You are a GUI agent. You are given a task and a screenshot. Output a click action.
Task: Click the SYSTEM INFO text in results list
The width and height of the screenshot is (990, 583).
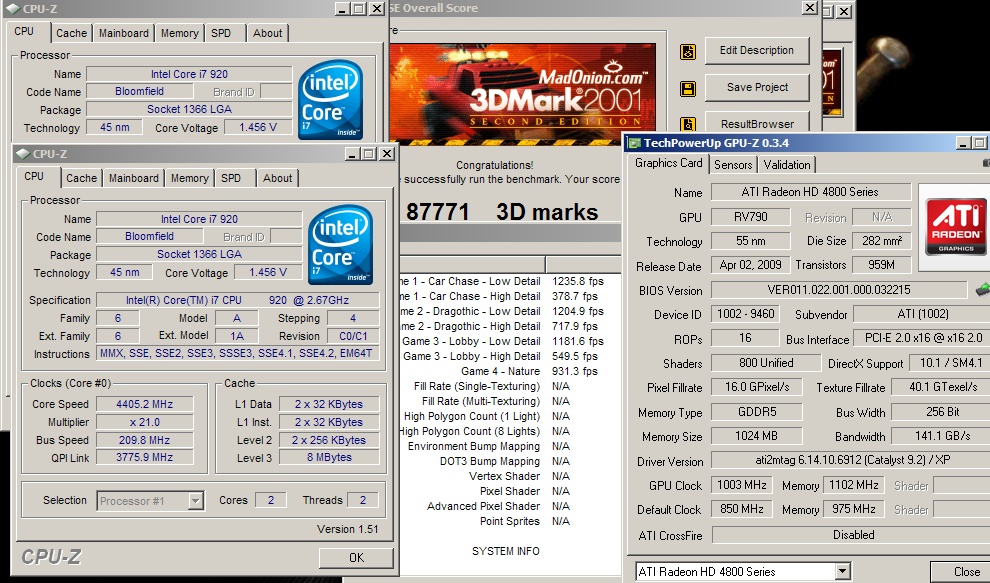(x=506, y=551)
